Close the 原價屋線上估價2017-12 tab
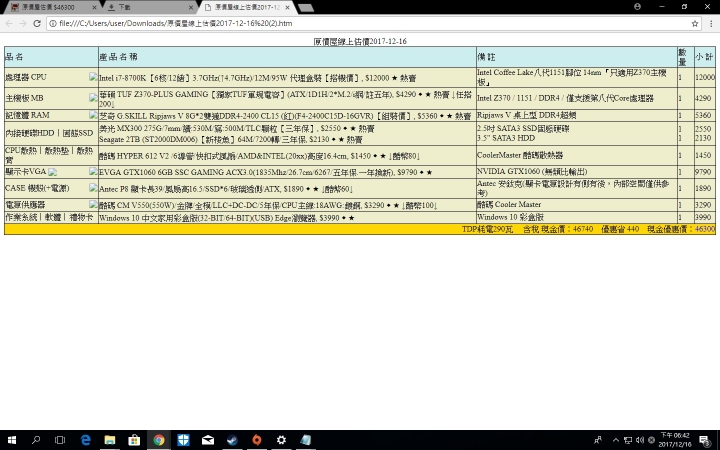This screenshot has width=720, height=450. [x=288, y=7]
